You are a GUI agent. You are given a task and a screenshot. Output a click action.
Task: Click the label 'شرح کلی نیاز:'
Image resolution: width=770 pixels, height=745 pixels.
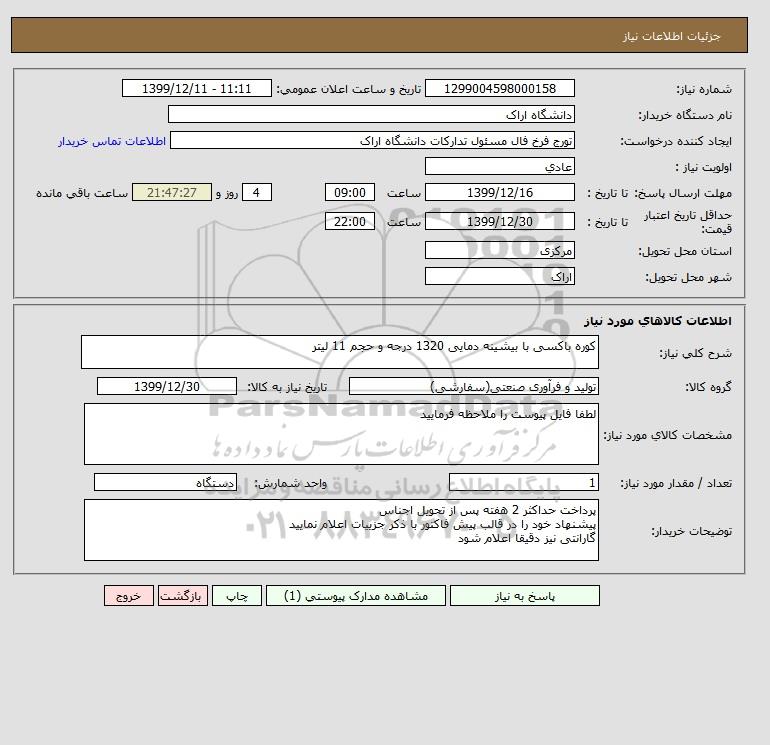pos(695,353)
